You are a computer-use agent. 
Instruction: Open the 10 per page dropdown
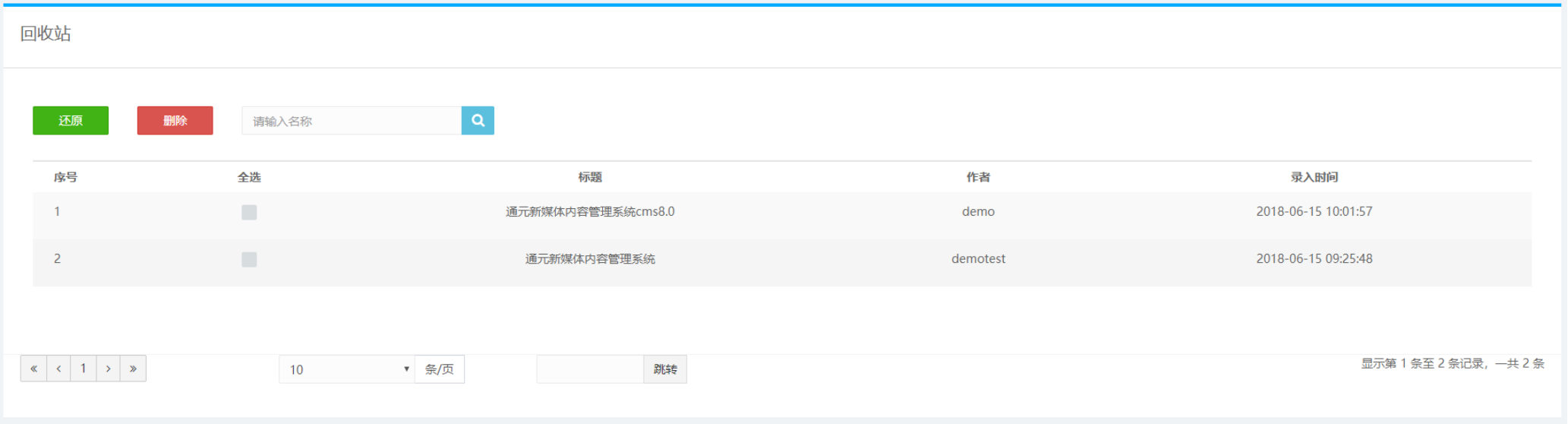(x=346, y=369)
